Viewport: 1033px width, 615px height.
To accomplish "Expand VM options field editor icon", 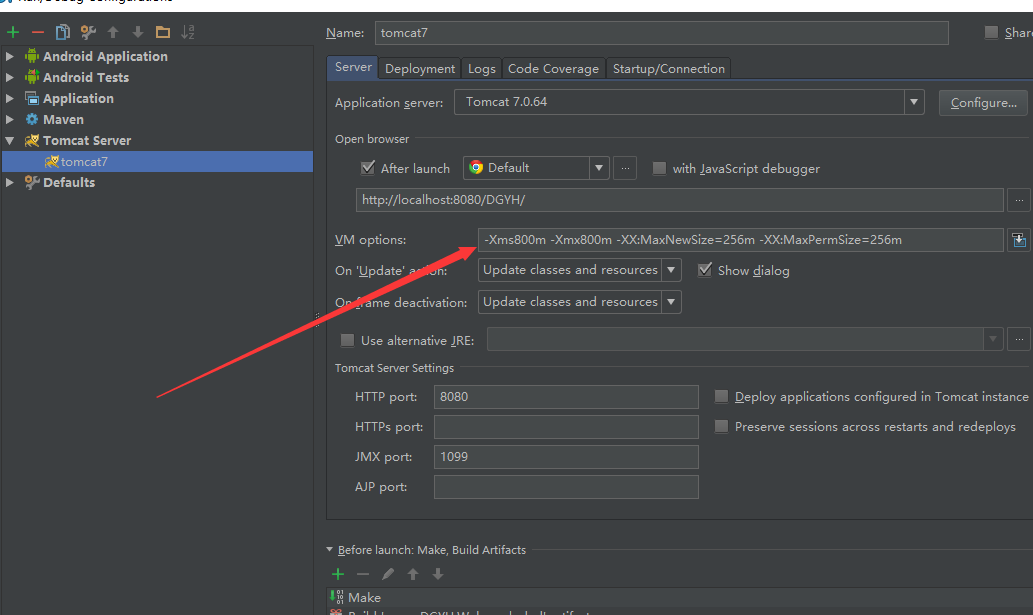I will pos(1019,240).
